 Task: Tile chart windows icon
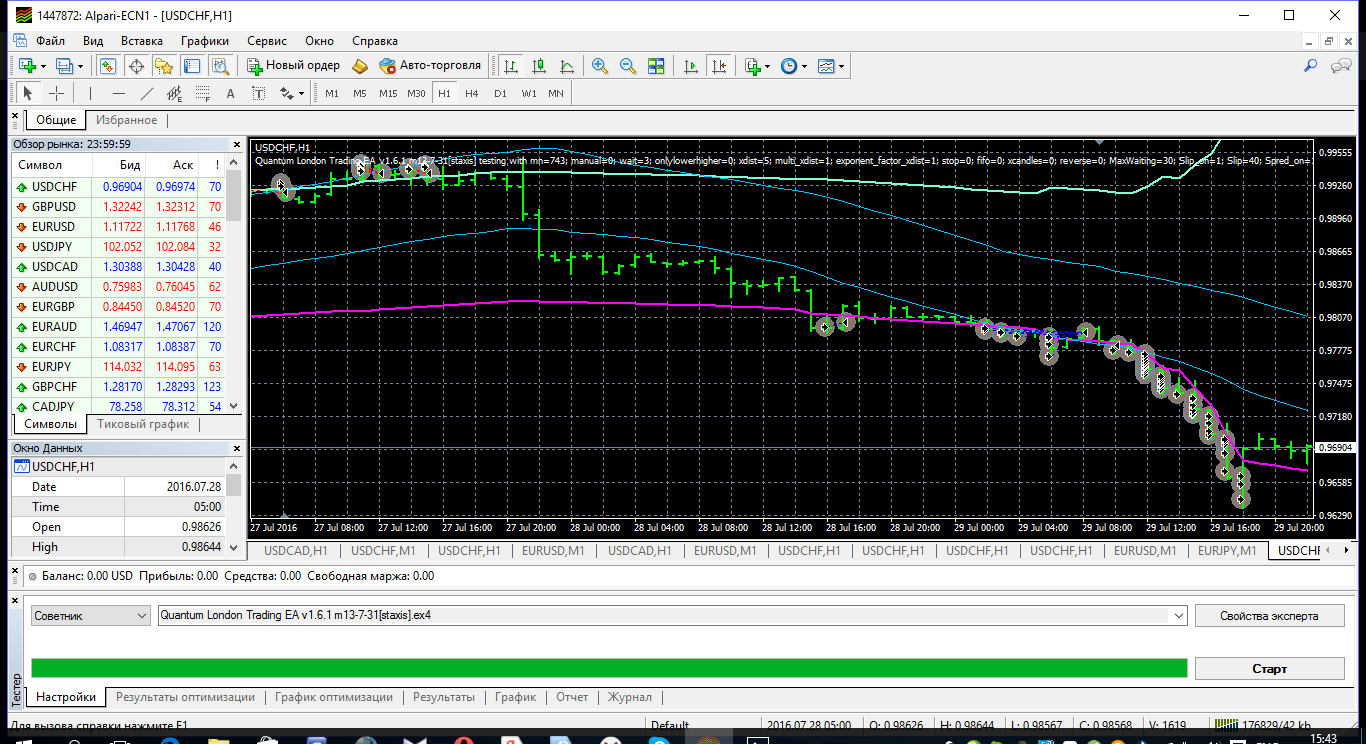click(x=656, y=66)
